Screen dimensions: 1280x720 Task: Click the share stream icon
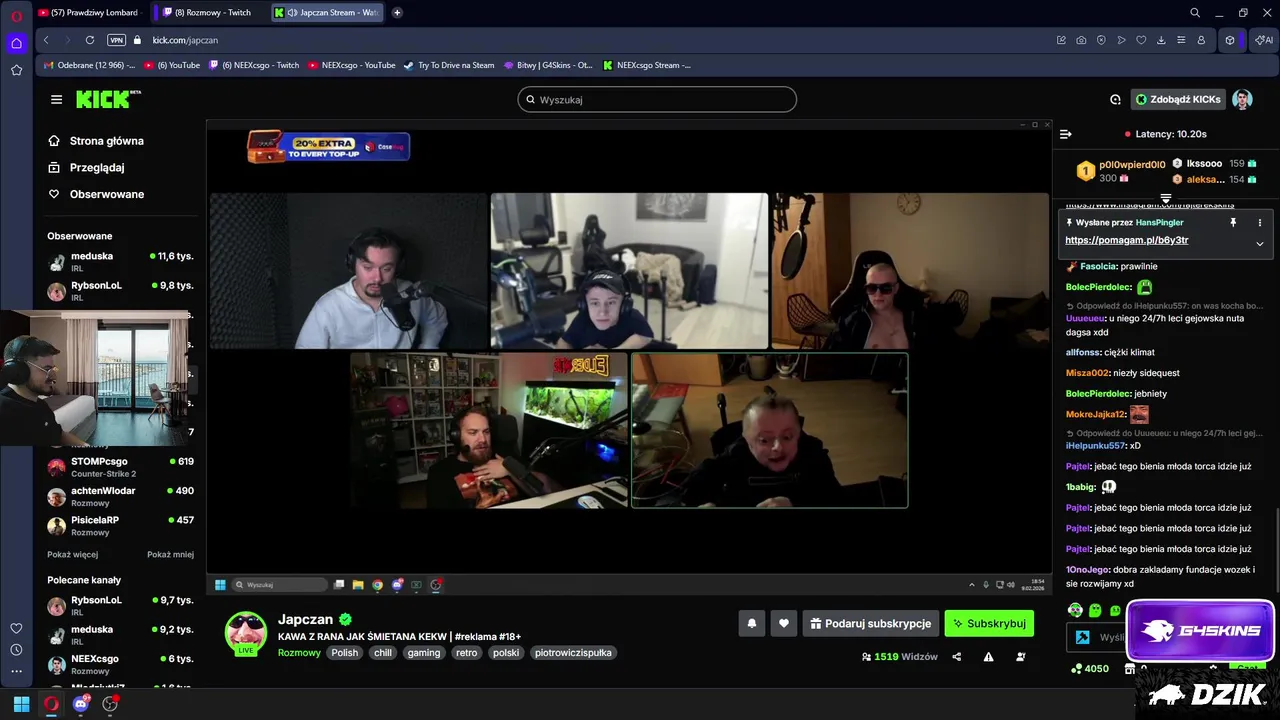coord(957,657)
